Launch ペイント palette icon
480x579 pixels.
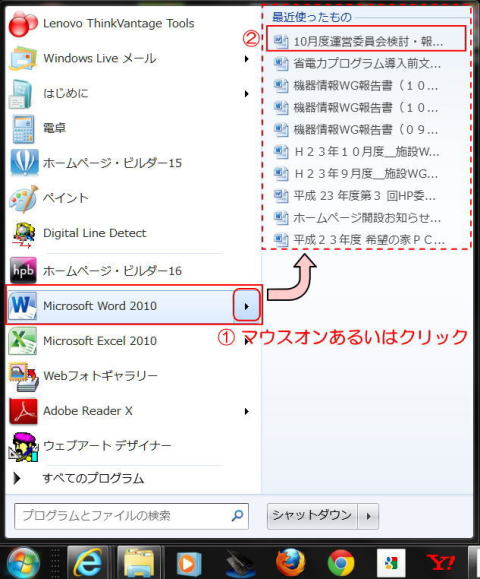pos(23,199)
